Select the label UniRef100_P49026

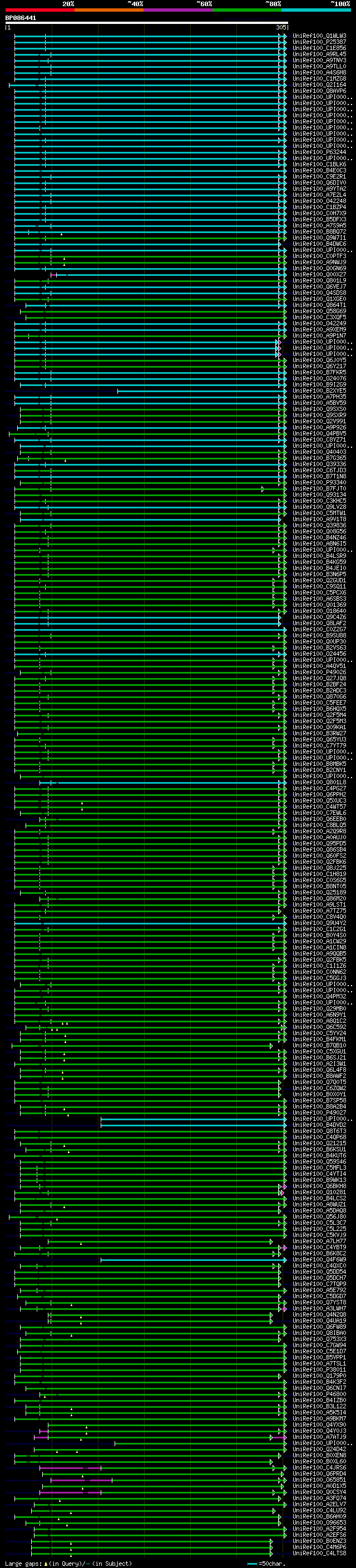point(319,672)
